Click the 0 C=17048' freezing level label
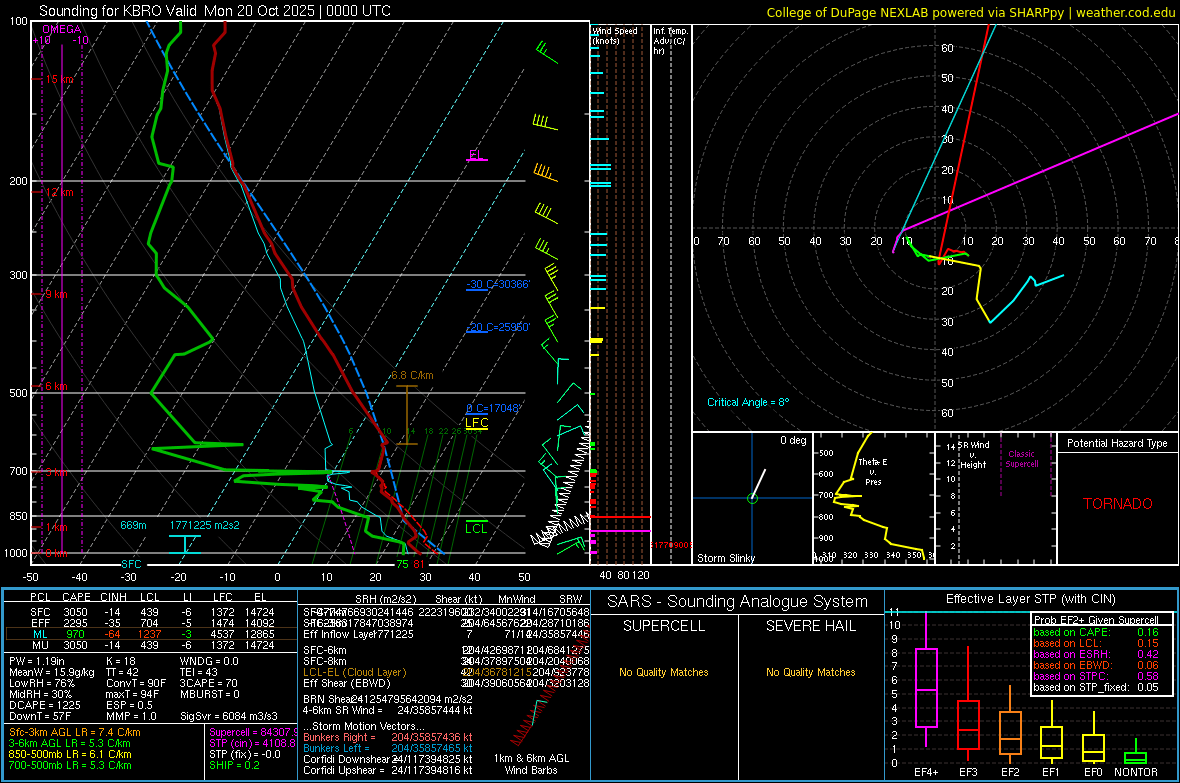The image size is (1180, 783). pos(493,408)
